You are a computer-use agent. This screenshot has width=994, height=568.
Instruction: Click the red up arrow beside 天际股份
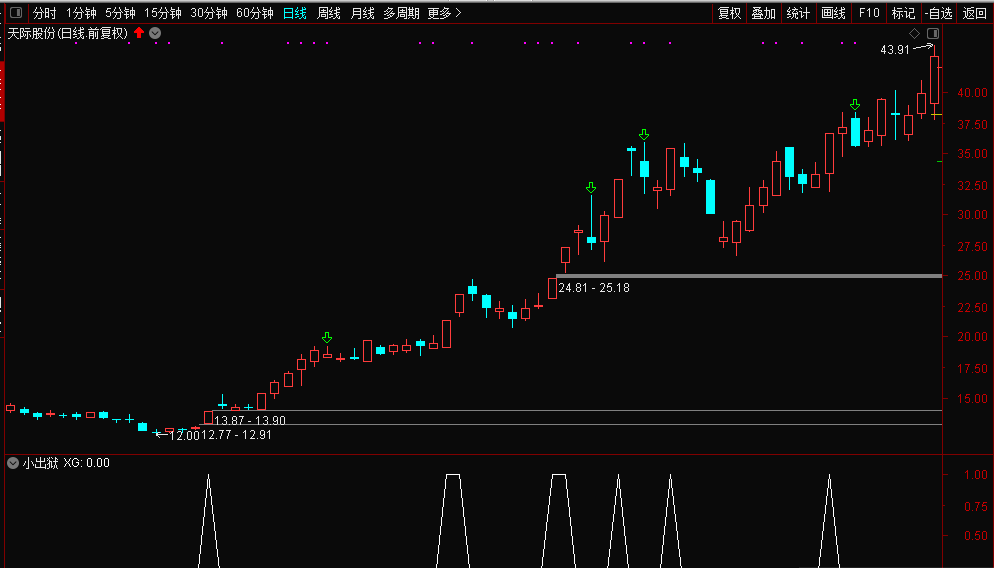tap(139, 32)
